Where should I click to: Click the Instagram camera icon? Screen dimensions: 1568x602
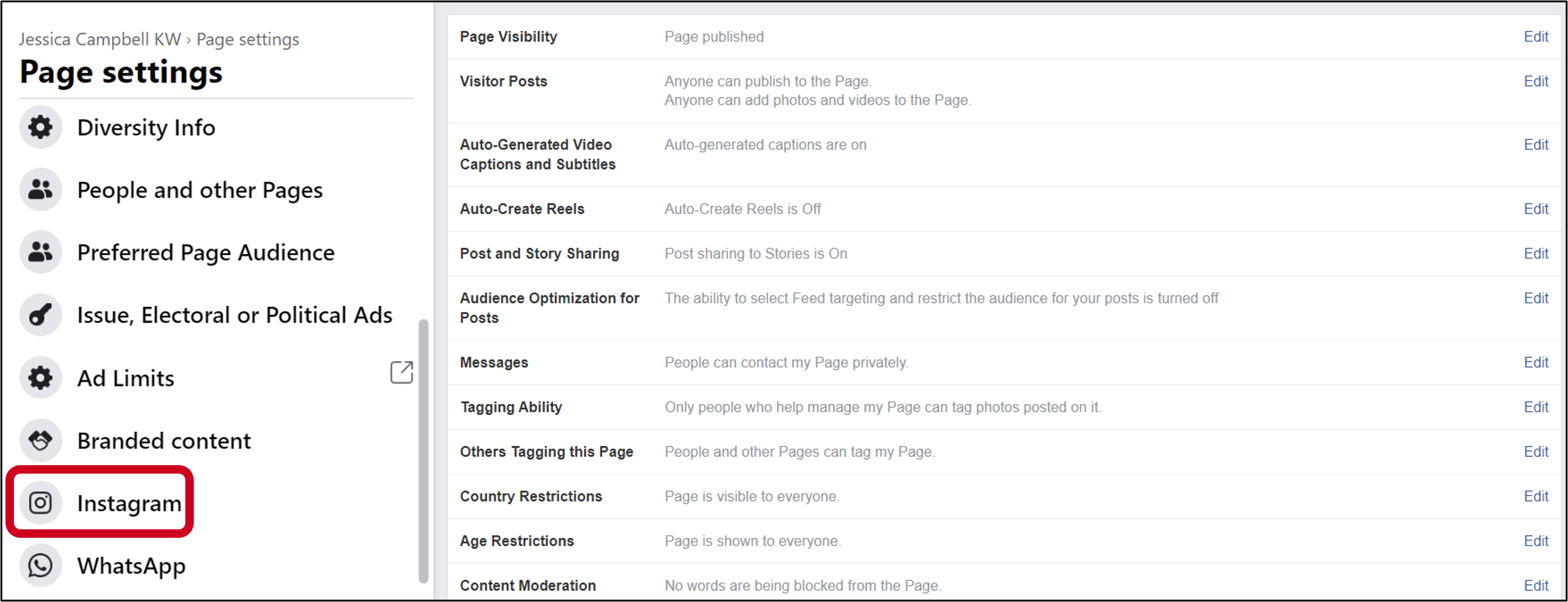[40, 503]
